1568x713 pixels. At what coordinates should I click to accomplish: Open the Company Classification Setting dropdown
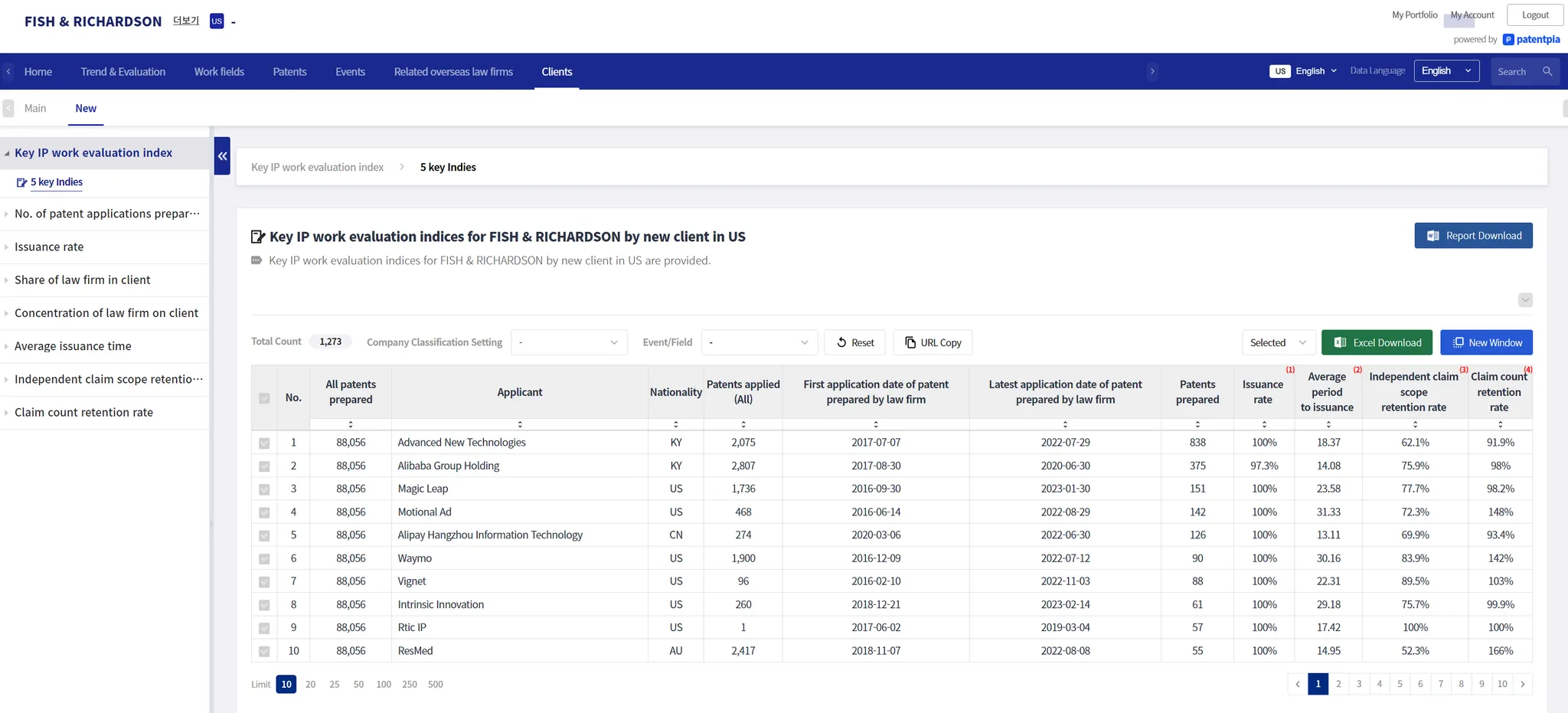tap(568, 342)
